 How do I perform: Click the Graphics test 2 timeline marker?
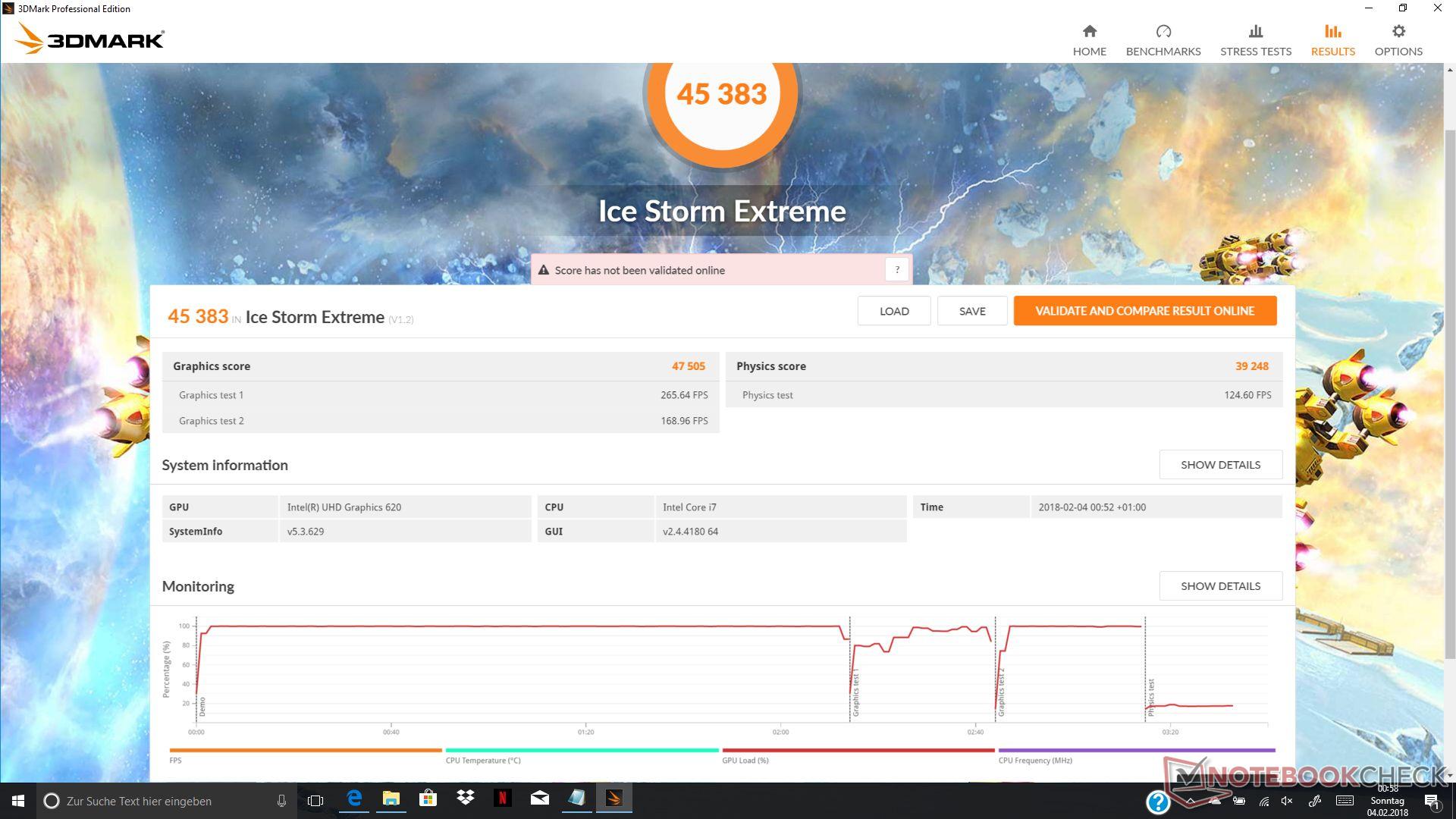(x=1001, y=692)
